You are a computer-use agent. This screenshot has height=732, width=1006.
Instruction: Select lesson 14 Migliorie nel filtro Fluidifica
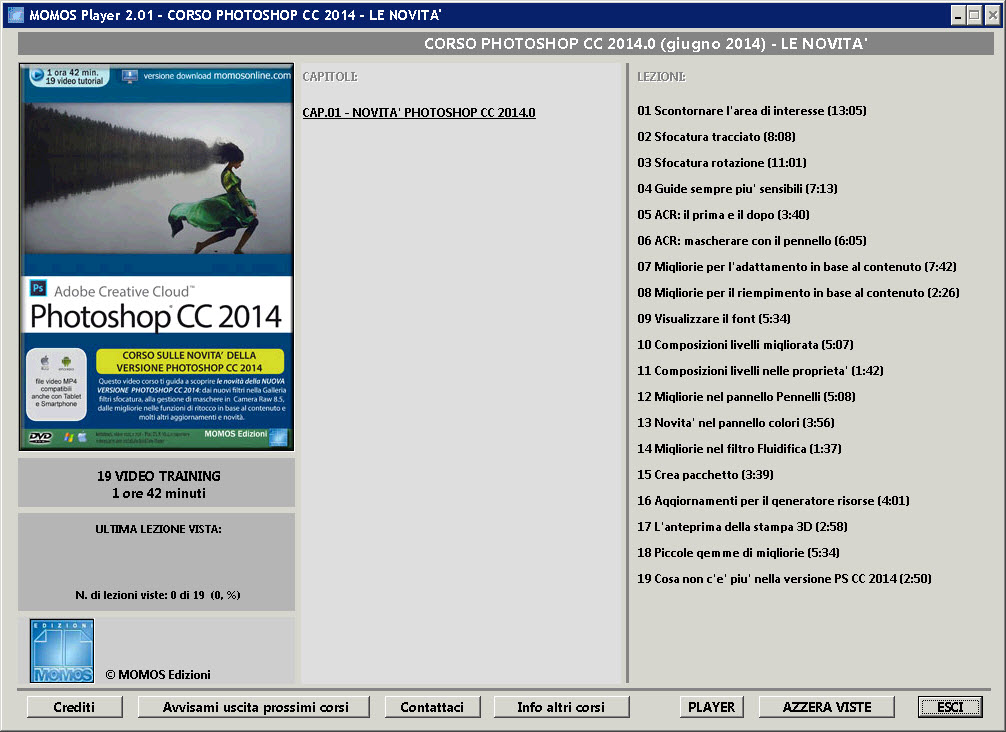coord(739,448)
